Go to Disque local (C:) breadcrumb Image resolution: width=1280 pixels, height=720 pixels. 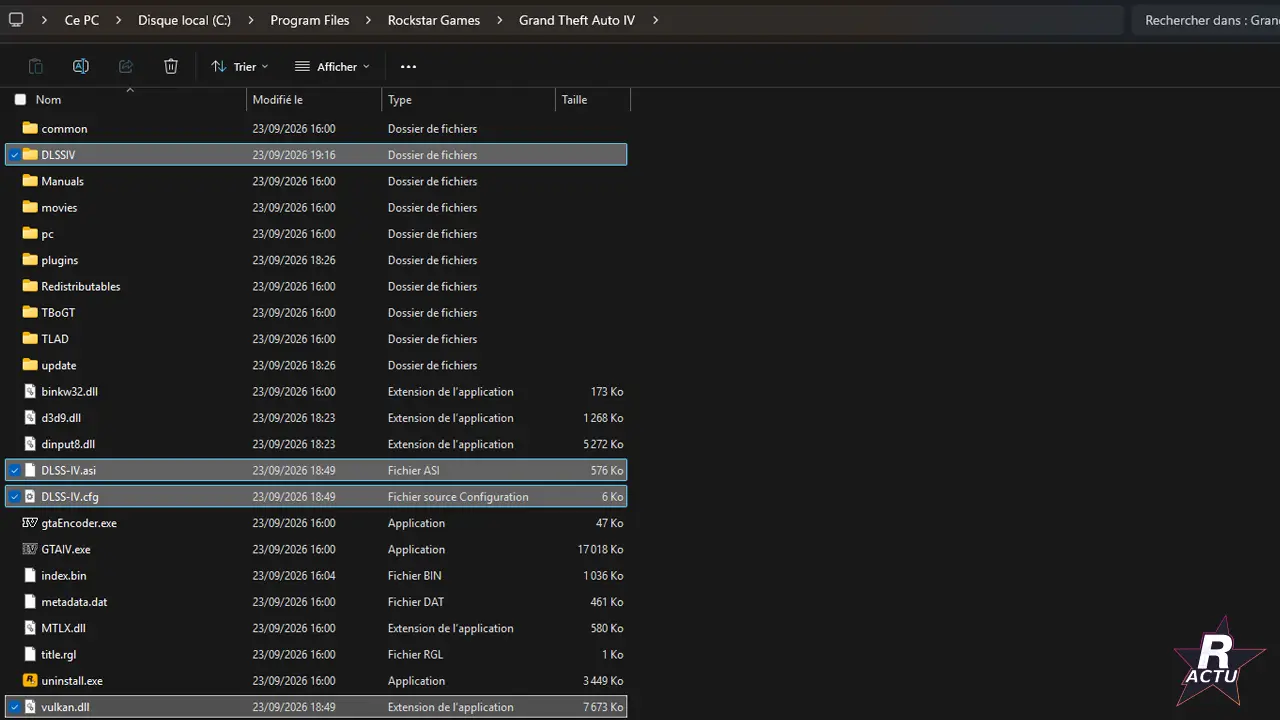(184, 20)
